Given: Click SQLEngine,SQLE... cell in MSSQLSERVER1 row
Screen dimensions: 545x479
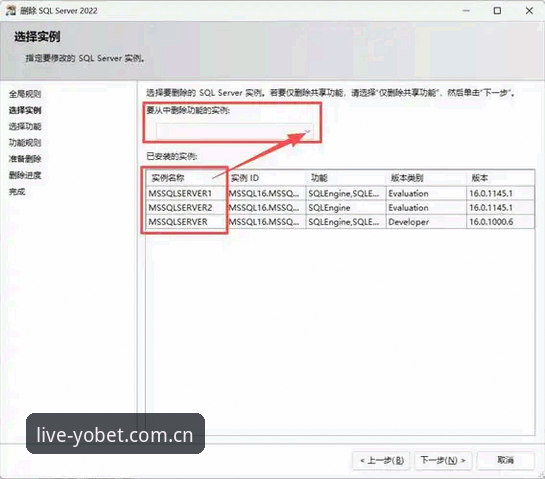Looking at the screenshot, I should 346,193.
